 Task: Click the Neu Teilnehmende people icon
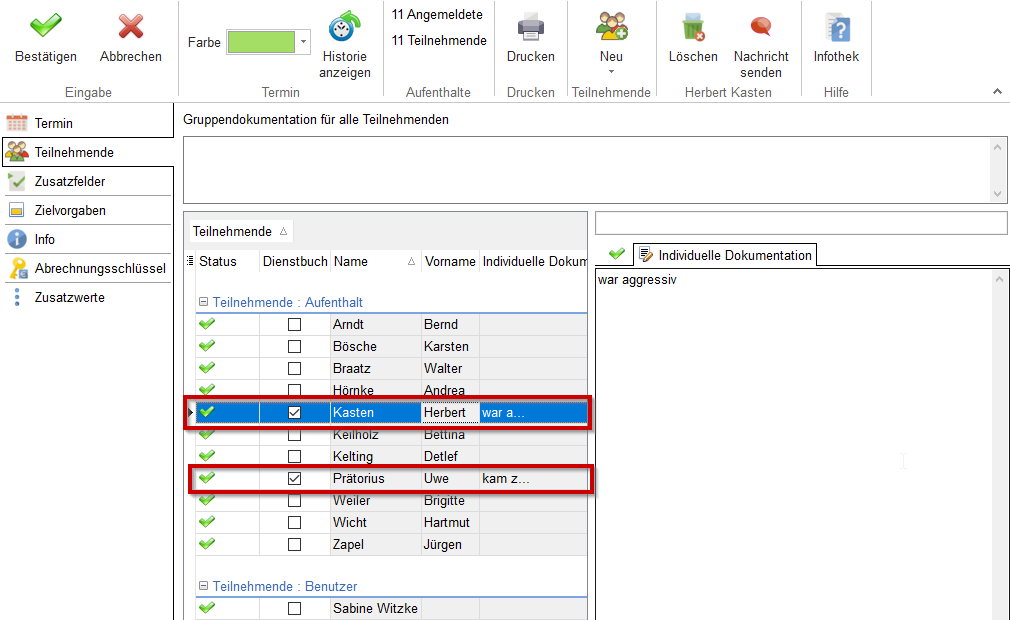click(611, 27)
